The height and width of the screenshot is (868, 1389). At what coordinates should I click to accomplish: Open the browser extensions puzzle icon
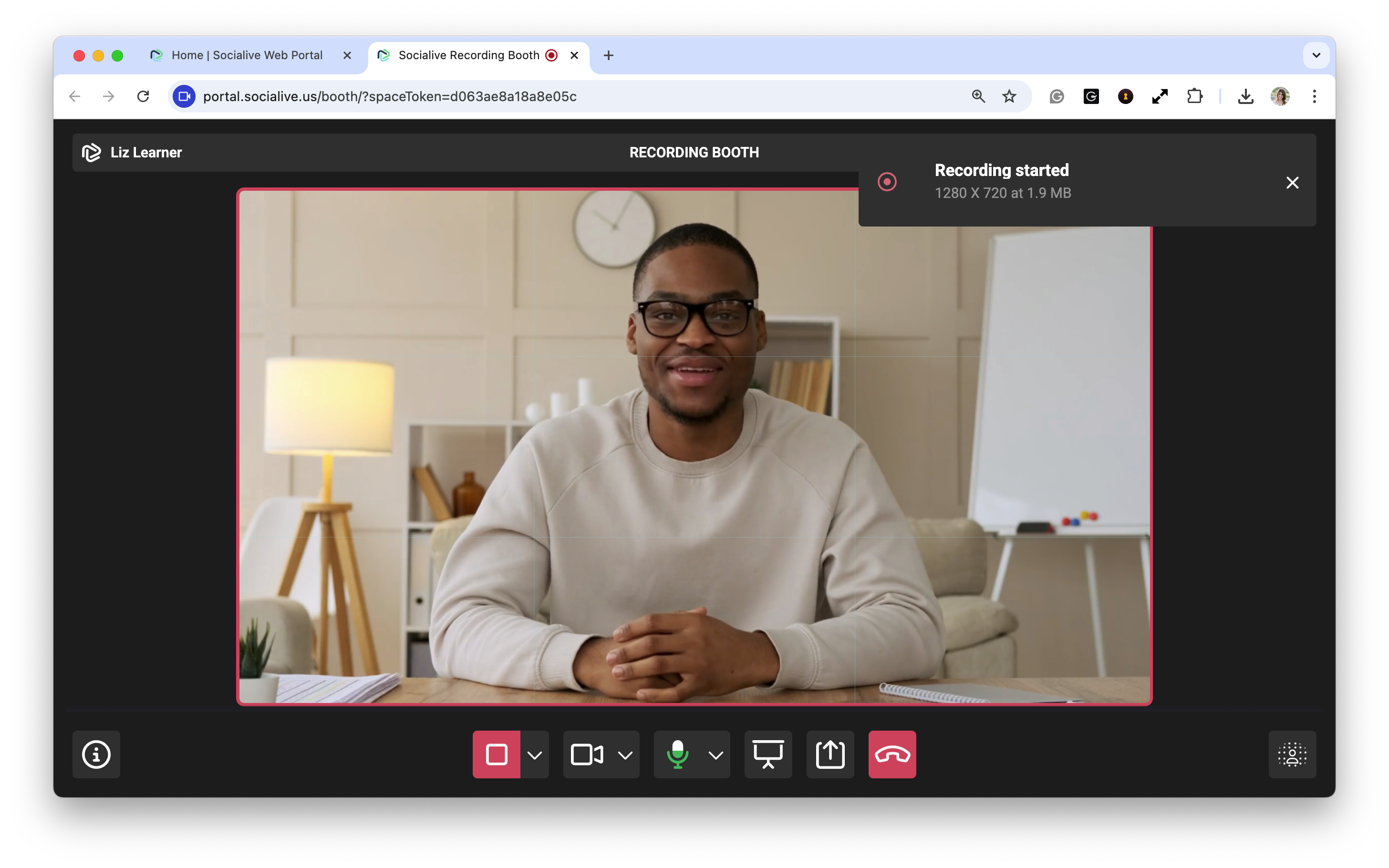(x=1194, y=96)
